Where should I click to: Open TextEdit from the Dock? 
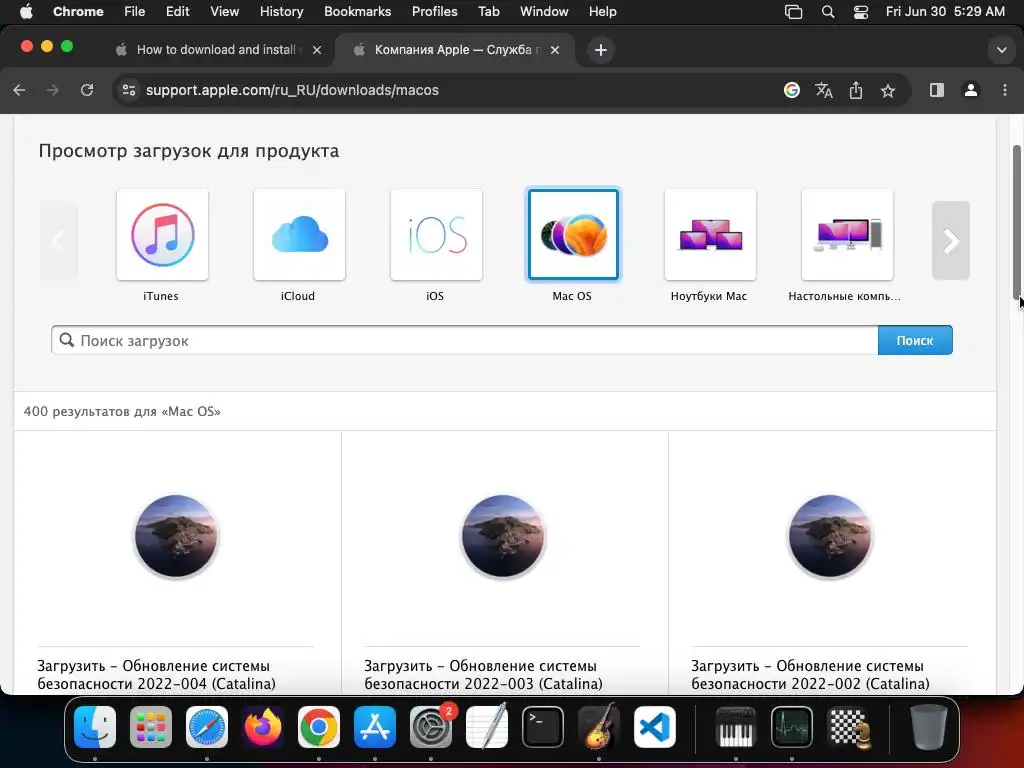pos(487,727)
